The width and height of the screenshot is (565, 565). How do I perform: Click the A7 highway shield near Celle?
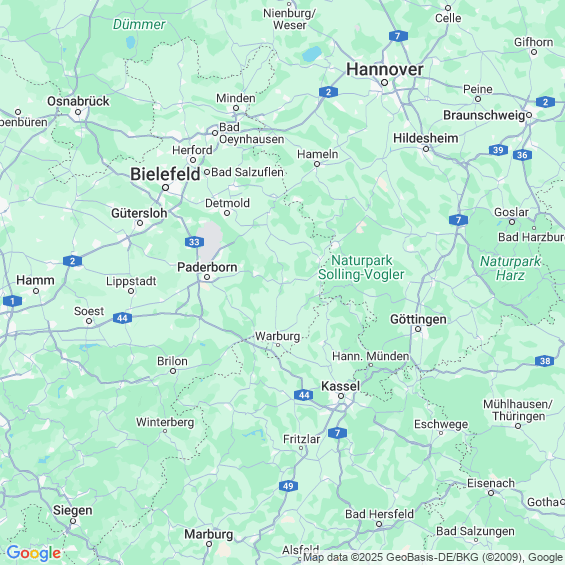pyautogui.click(x=398, y=36)
